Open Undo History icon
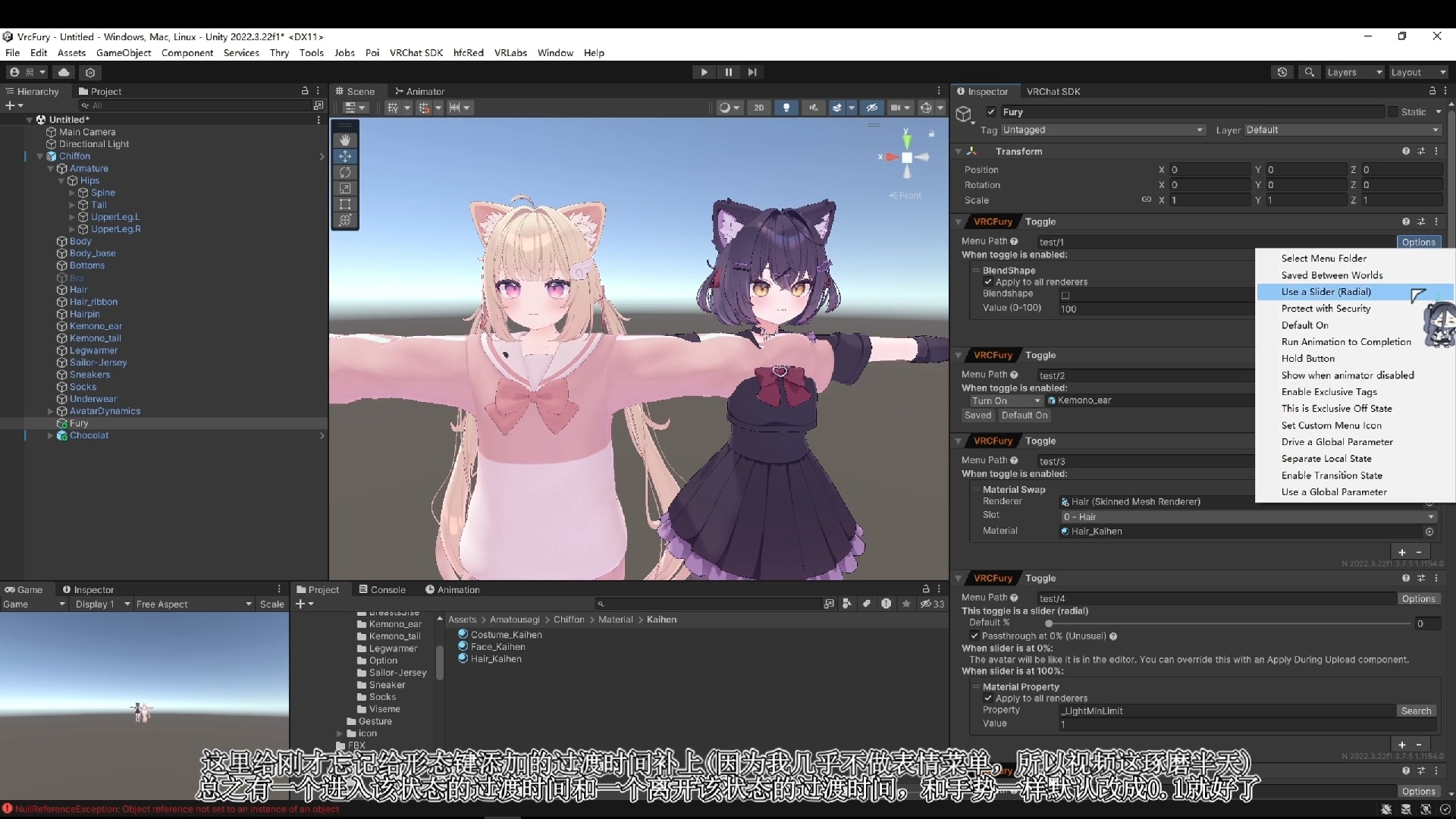The height and width of the screenshot is (819, 1456). (x=1282, y=72)
